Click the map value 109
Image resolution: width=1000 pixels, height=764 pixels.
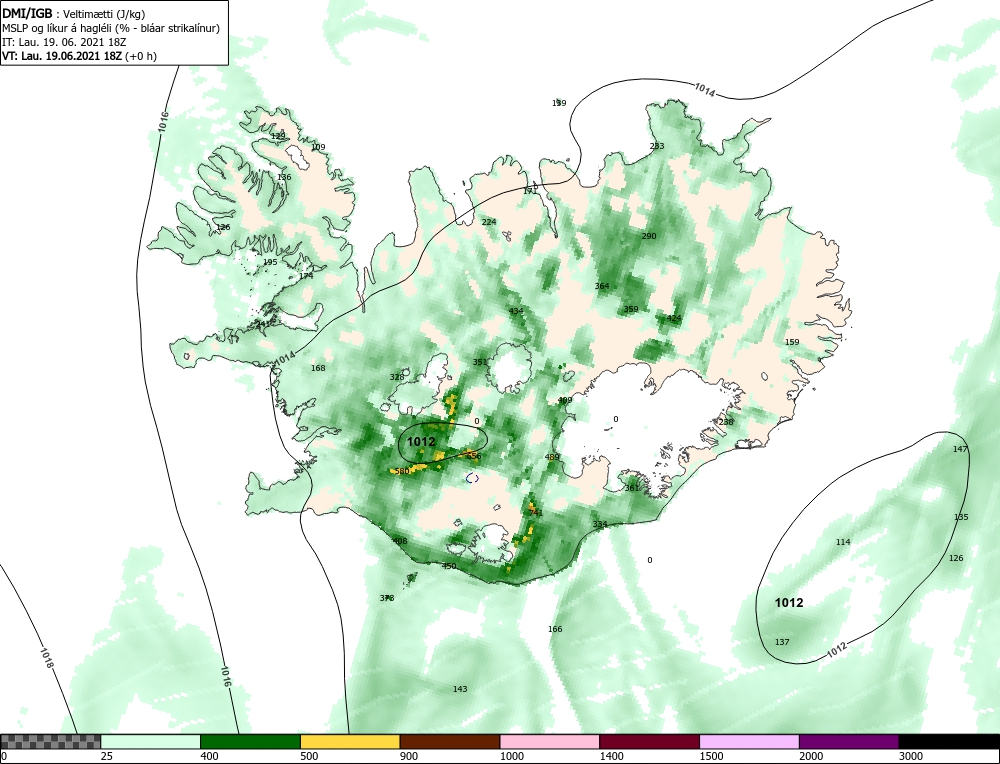point(318,147)
